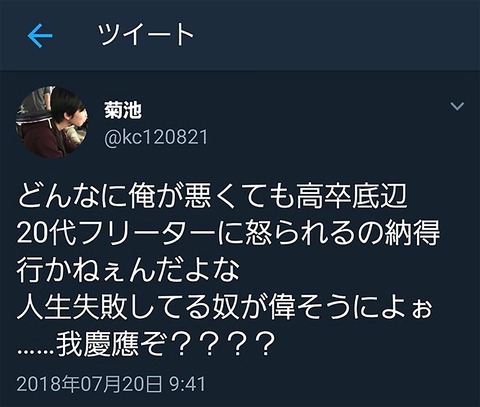Select the word 我慶應ぞ in the tweet

111,344
